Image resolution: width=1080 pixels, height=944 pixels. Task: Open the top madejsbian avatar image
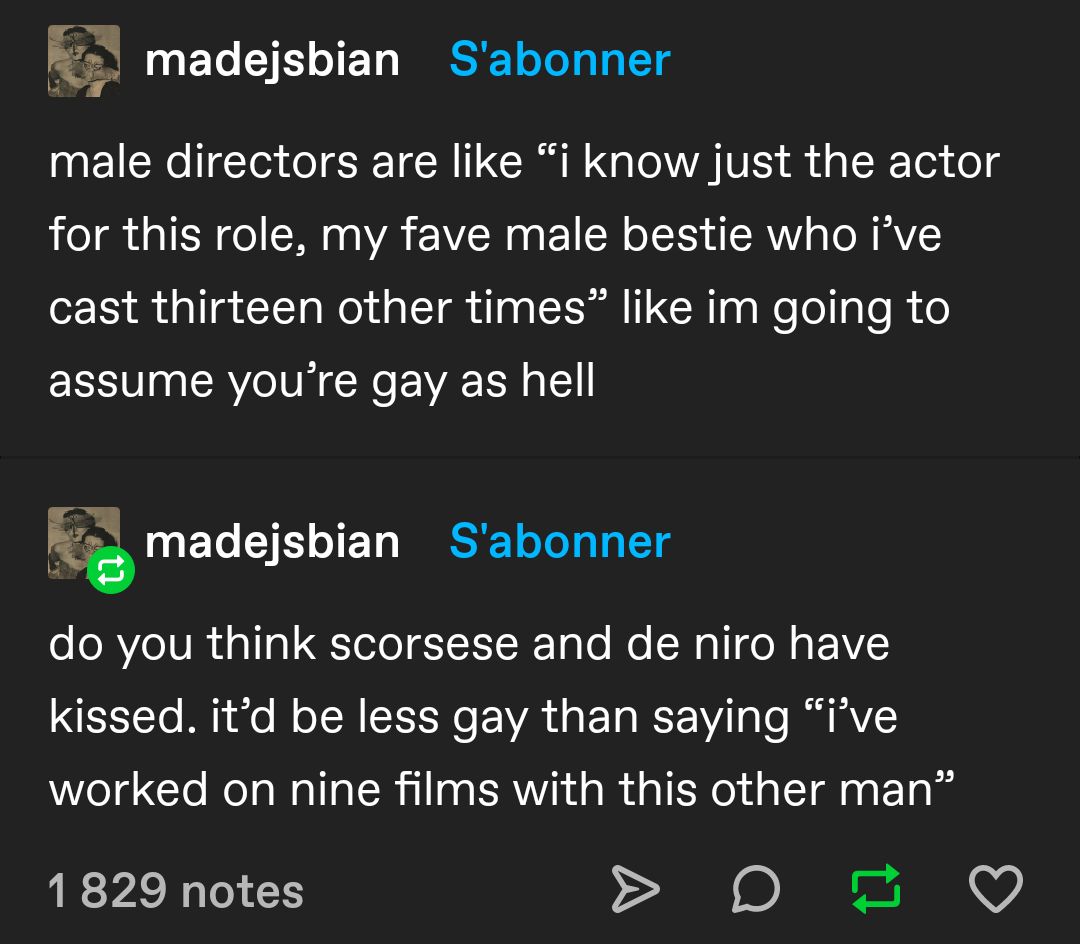(x=84, y=61)
